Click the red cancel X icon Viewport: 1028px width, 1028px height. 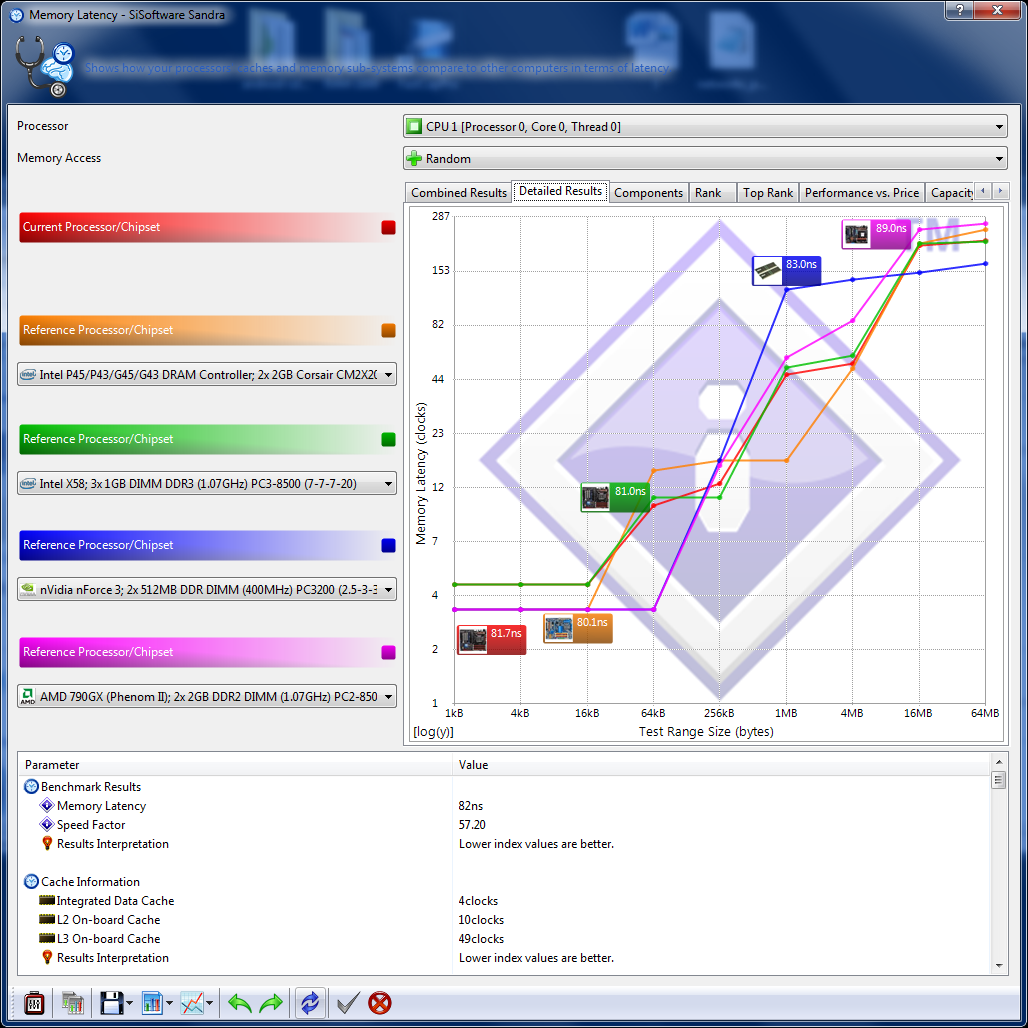coord(380,1003)
